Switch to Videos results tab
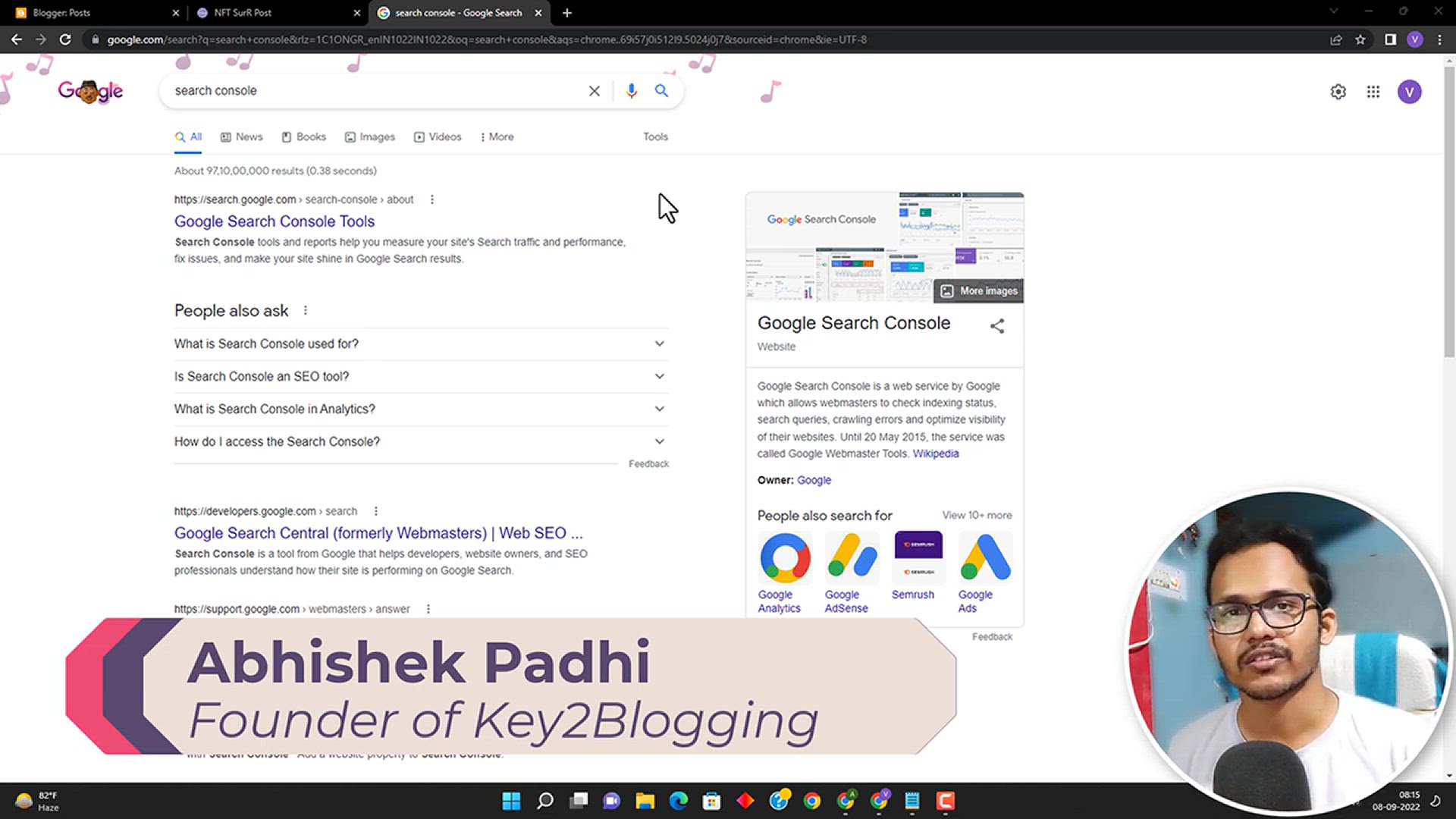The height and width of the screenshot is (819, 1456). (x=438, y=137)
